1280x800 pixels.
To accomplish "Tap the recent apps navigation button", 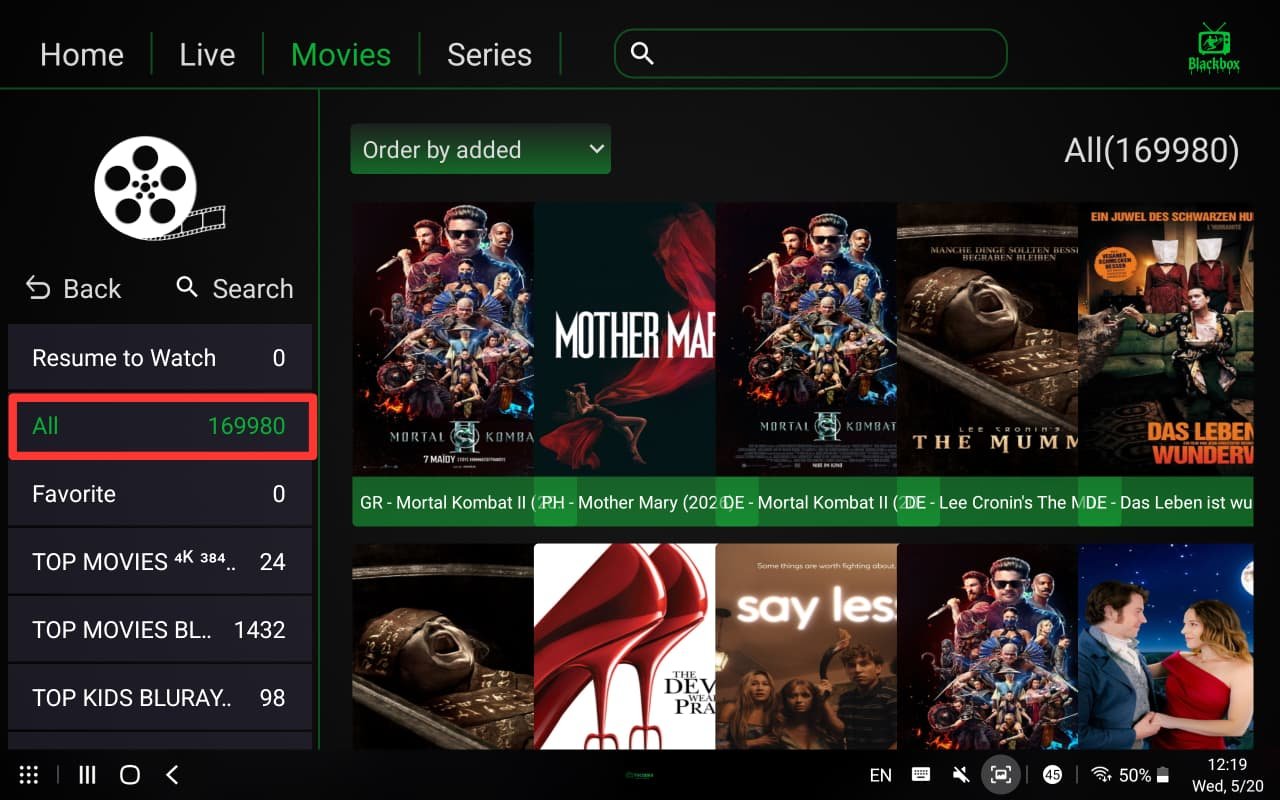I will (x=87, y=775).
